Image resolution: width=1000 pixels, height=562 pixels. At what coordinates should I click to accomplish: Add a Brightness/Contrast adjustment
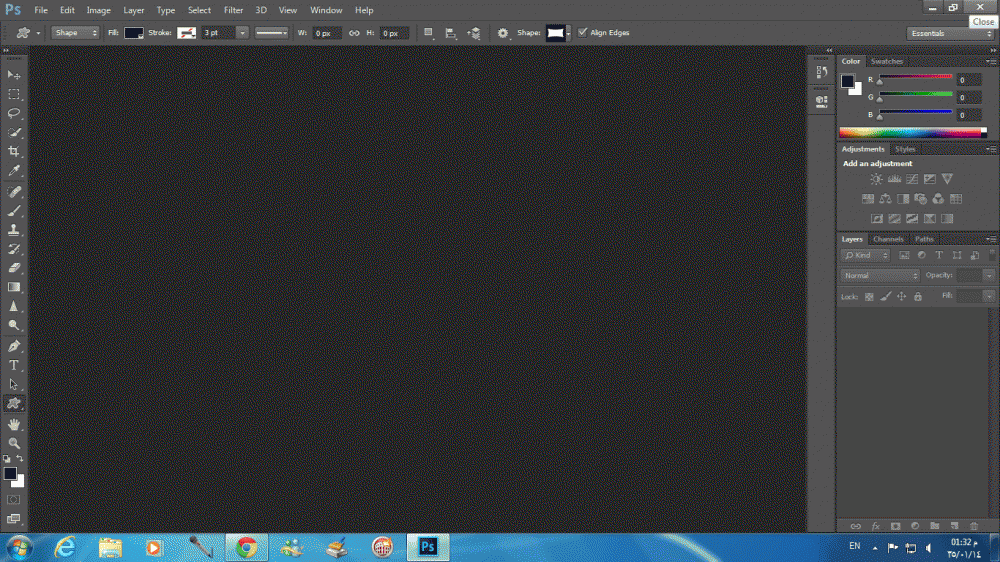coord(876,179)
